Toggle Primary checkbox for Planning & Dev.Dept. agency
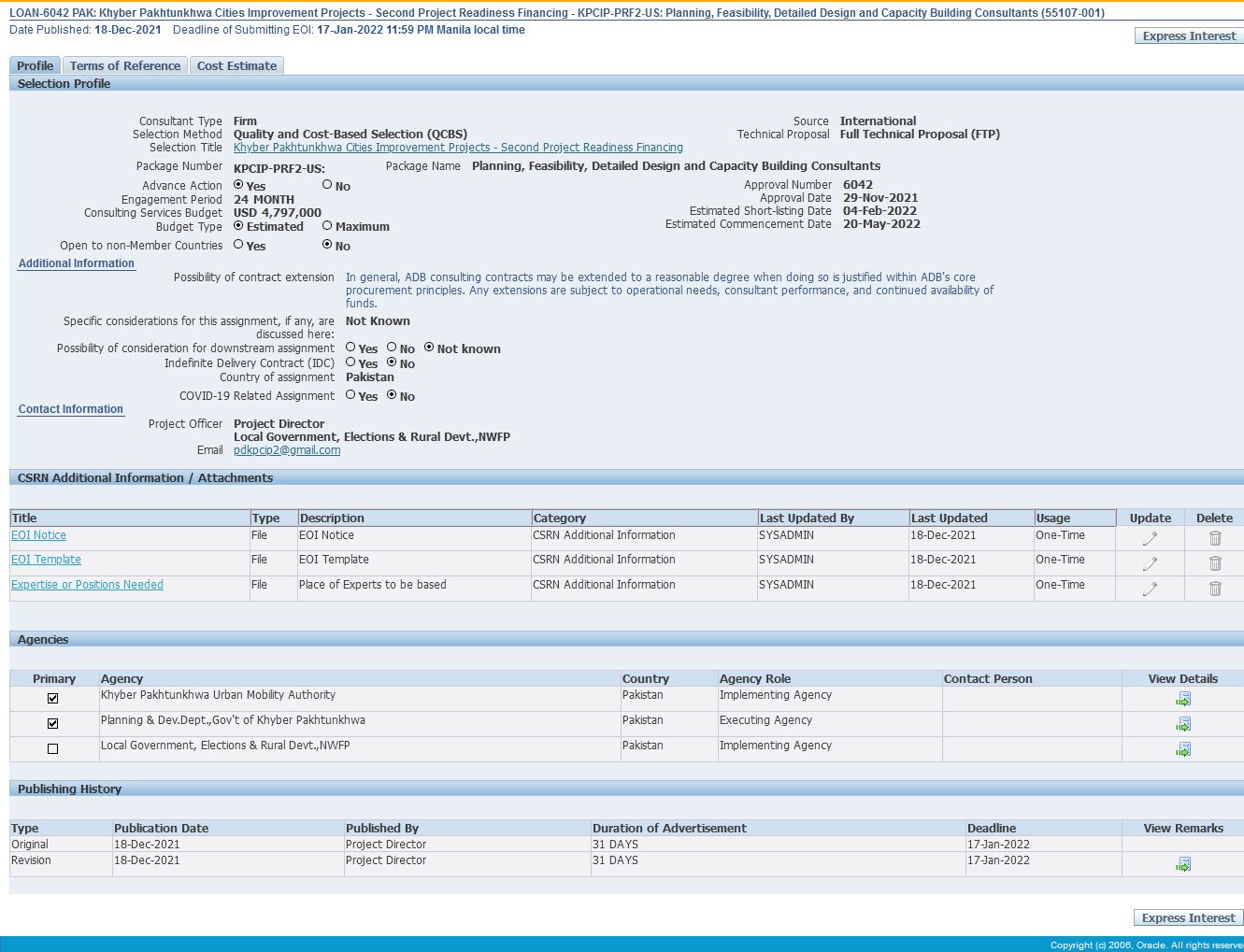Screen dimensions: 1244x952 click(52, 724)
